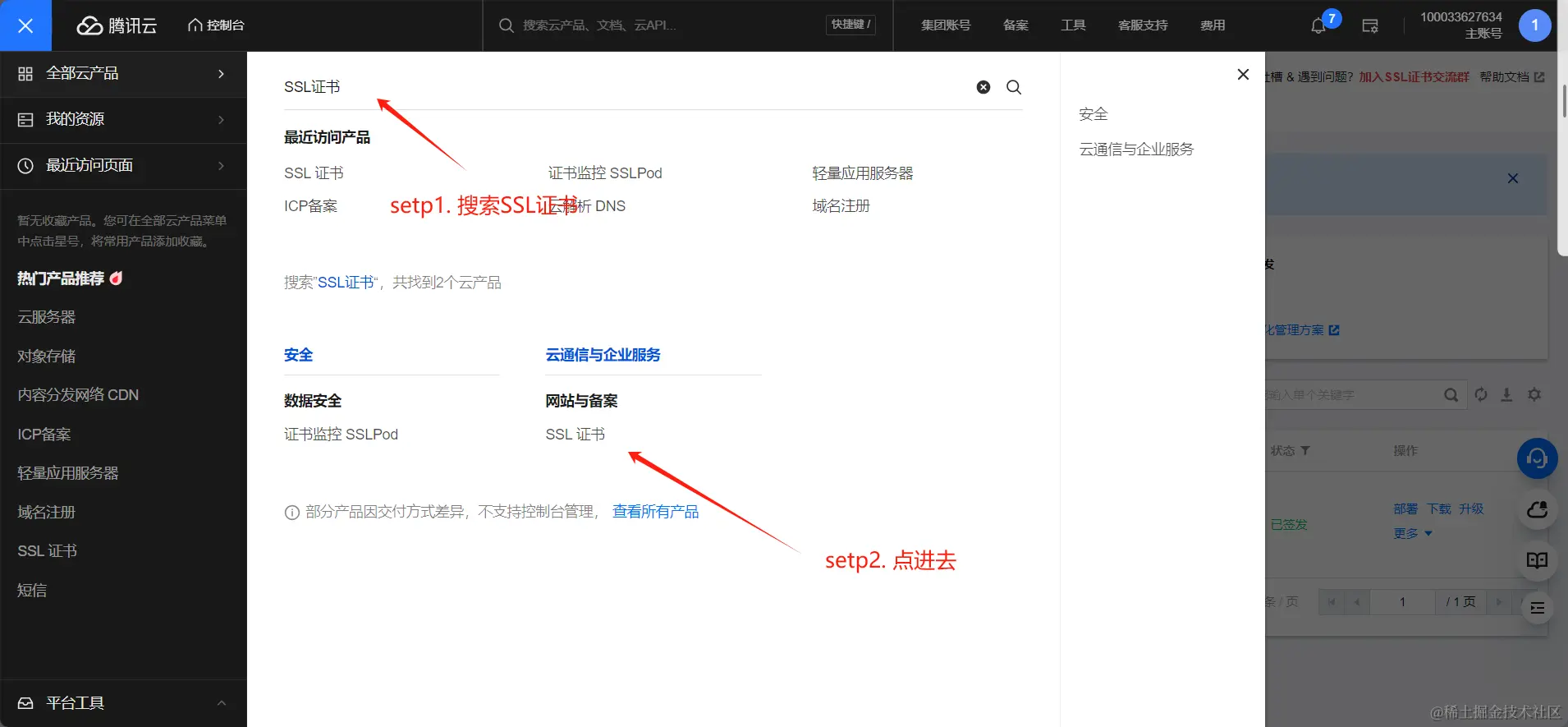1568x727 pixels.
Task: Click 查看所有产品 link
Action: pos(656,512)
